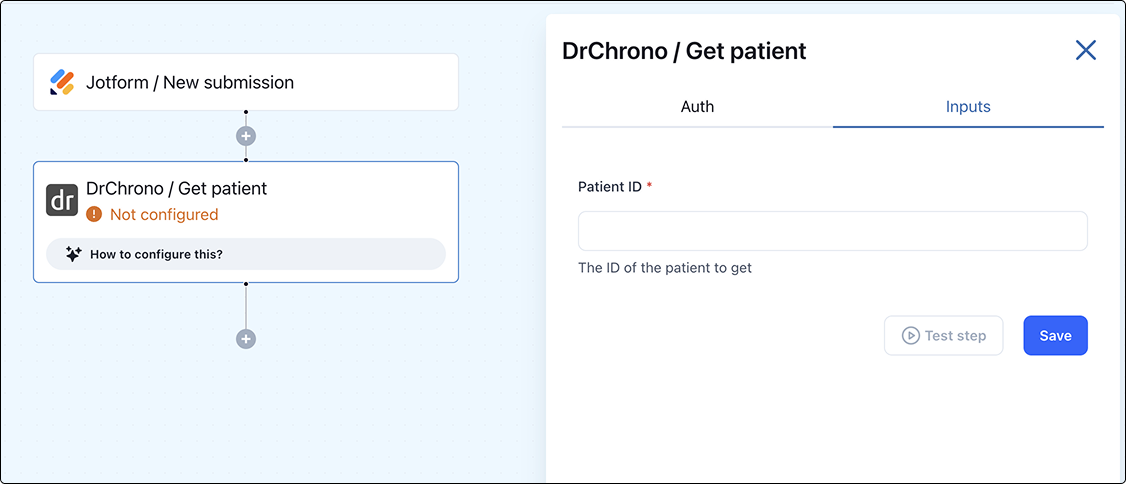Click the Jotform logo icon
The image size is (1126, 484).
[x=62, y=82]
